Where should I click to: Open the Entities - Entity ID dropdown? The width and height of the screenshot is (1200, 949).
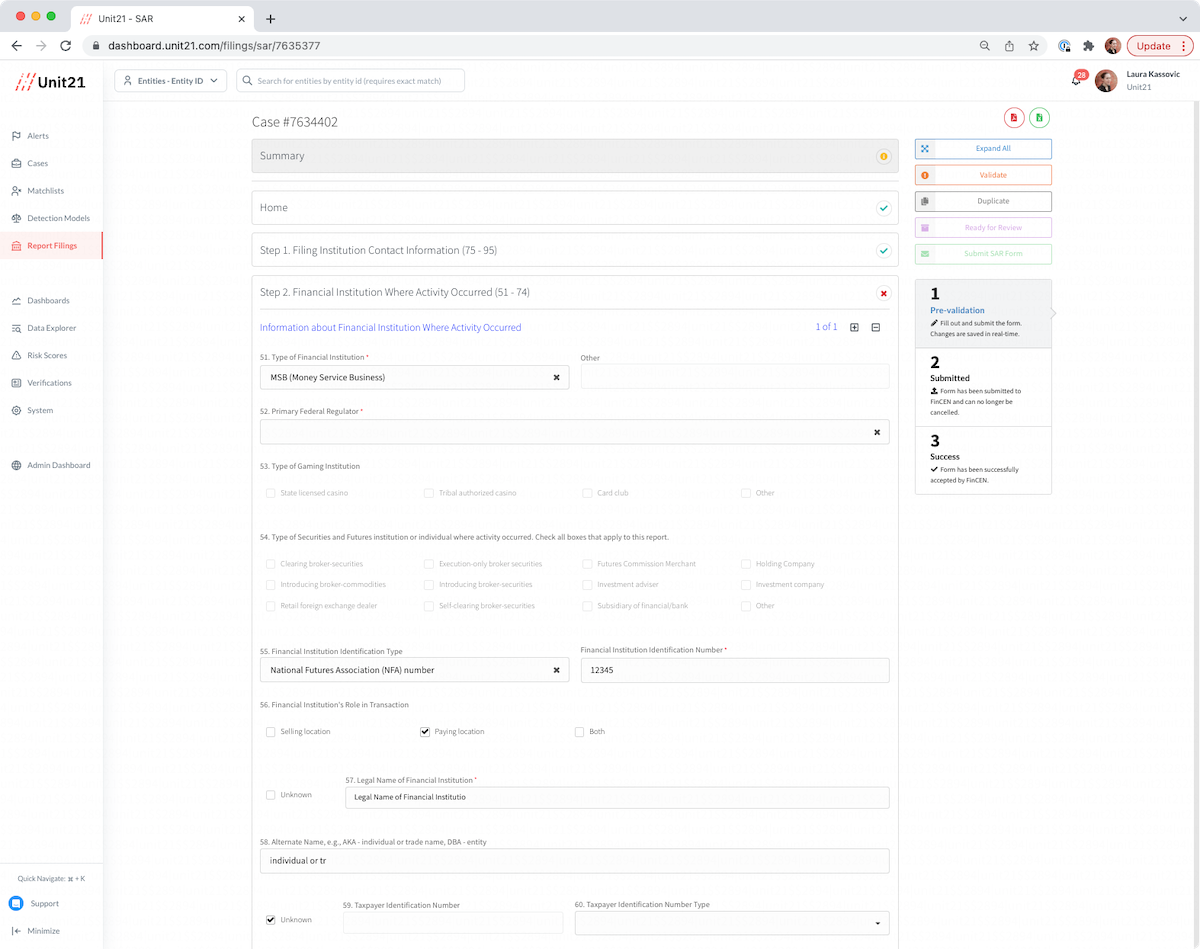pos(171,81)
